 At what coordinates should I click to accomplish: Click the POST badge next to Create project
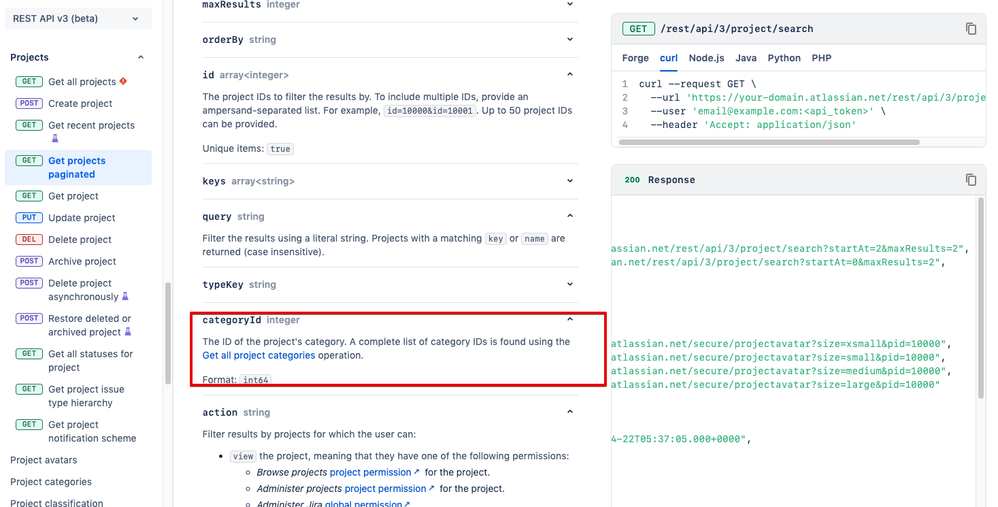29,103
